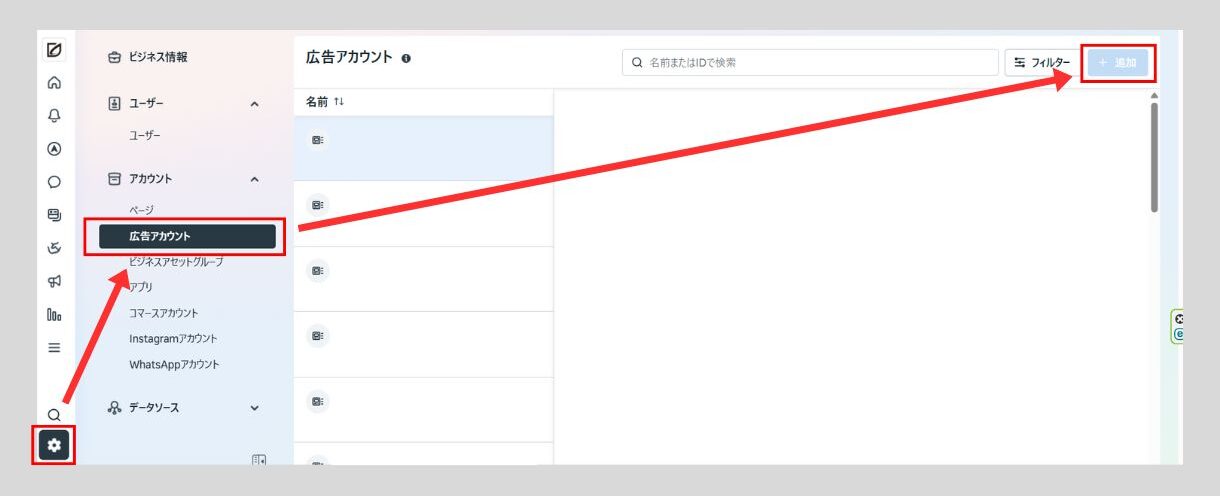The width and height of the screenshot is (1220, 496).
Task: Collapse the ユーザー section chevron
Action: (x=254, y=104)
